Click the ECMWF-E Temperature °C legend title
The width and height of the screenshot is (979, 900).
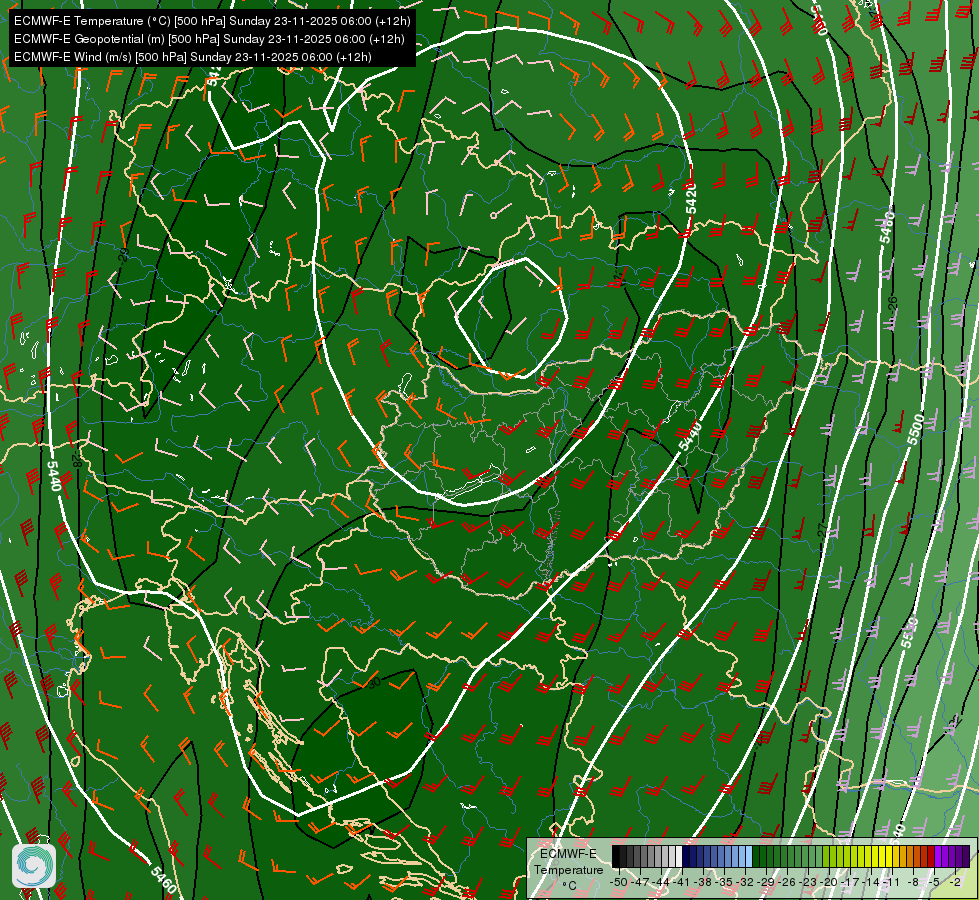[568, 869]
